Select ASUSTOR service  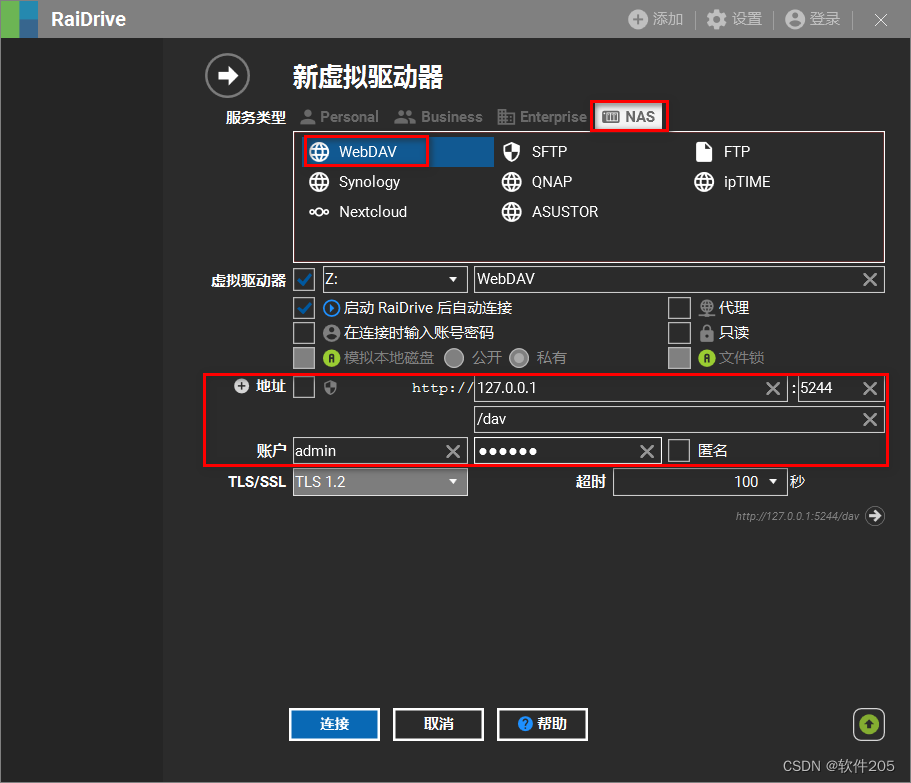[x=550, y=212]
